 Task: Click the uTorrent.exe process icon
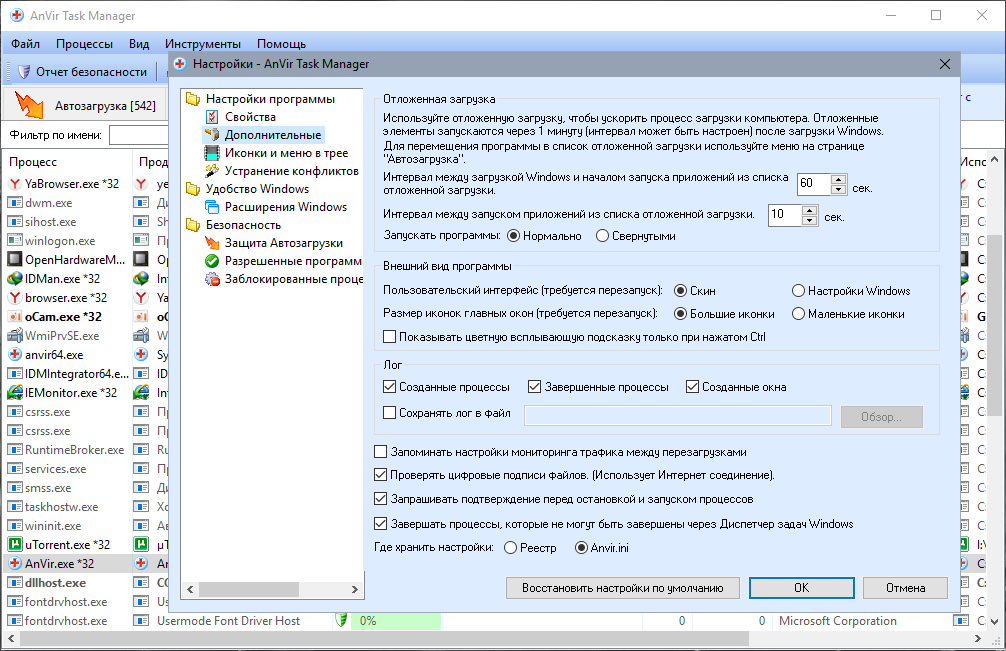[14, 545]
